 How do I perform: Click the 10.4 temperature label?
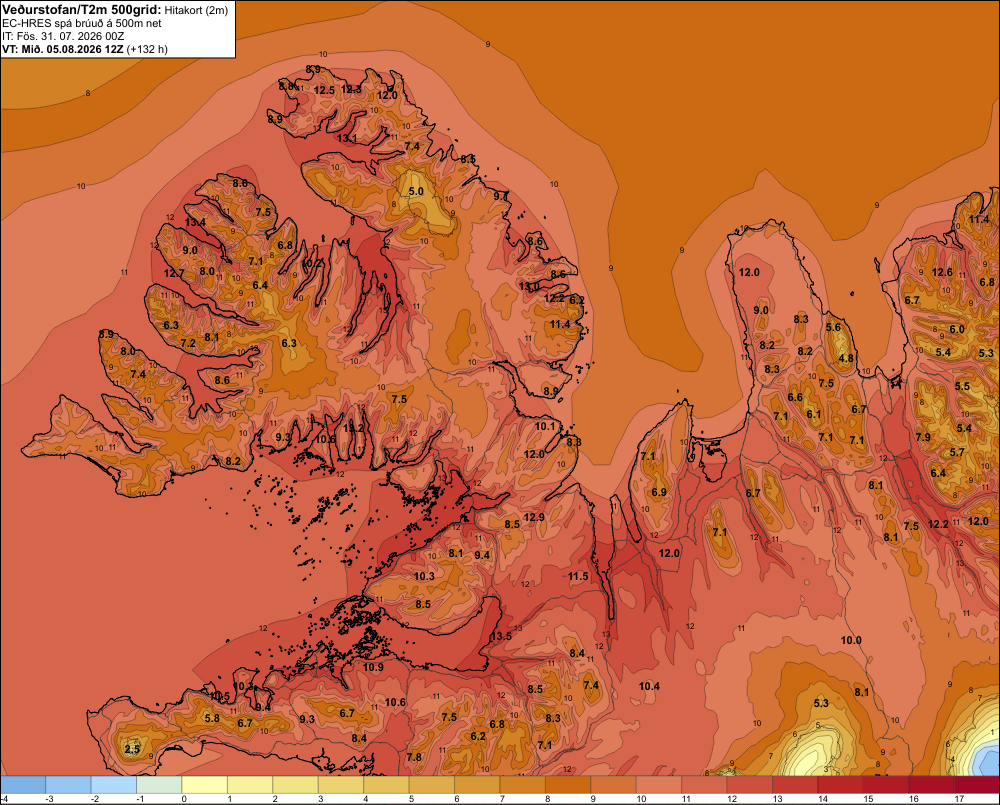pos(649,686)
